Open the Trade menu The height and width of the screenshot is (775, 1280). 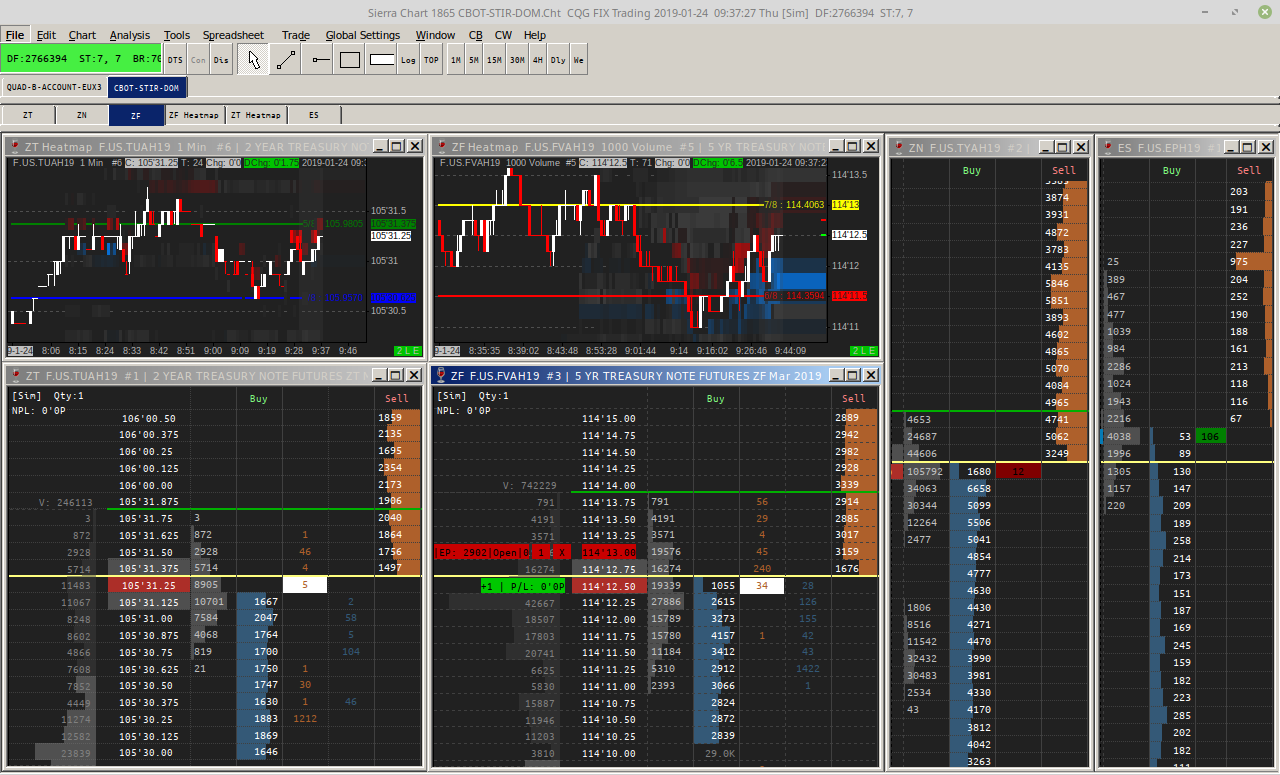pyautogui.click(x=296, y=35)
